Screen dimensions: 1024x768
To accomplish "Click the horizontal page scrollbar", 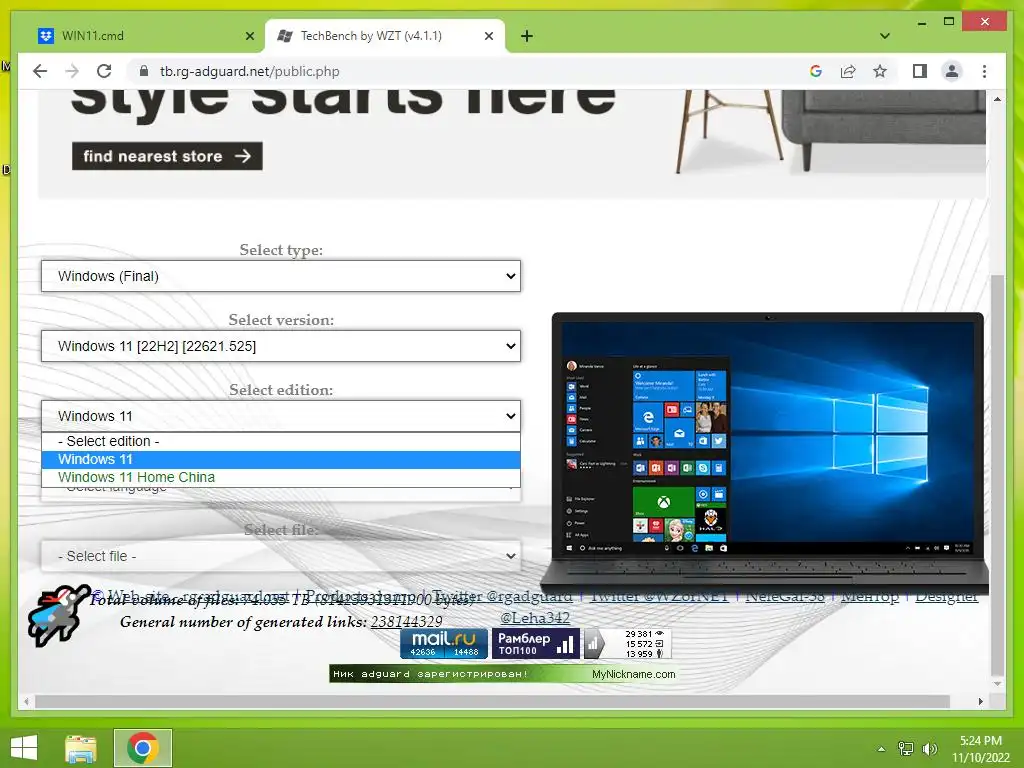I will point(492,701).
